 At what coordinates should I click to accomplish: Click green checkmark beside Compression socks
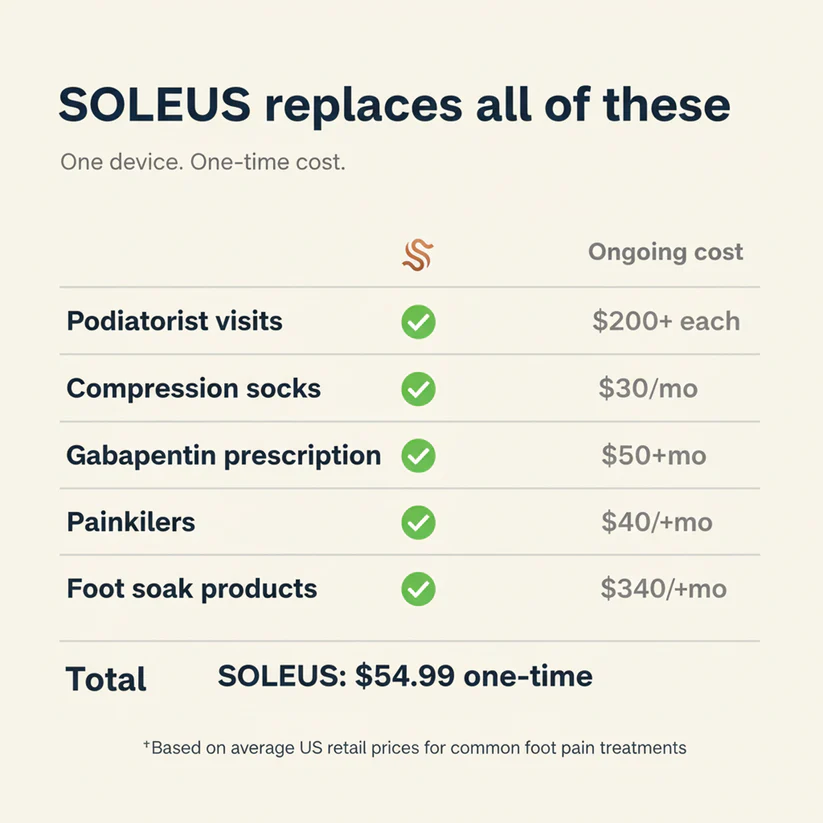click(418, 389)
